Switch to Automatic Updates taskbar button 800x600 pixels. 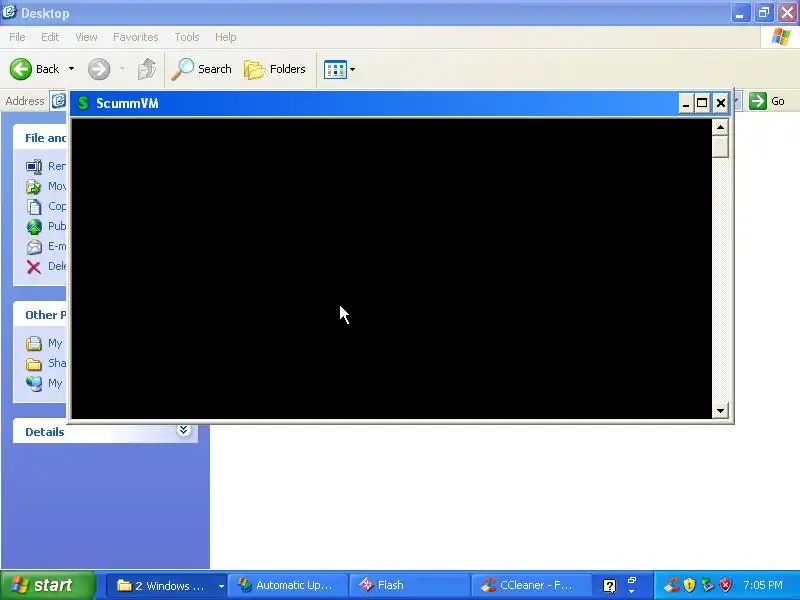pos(288,585)
